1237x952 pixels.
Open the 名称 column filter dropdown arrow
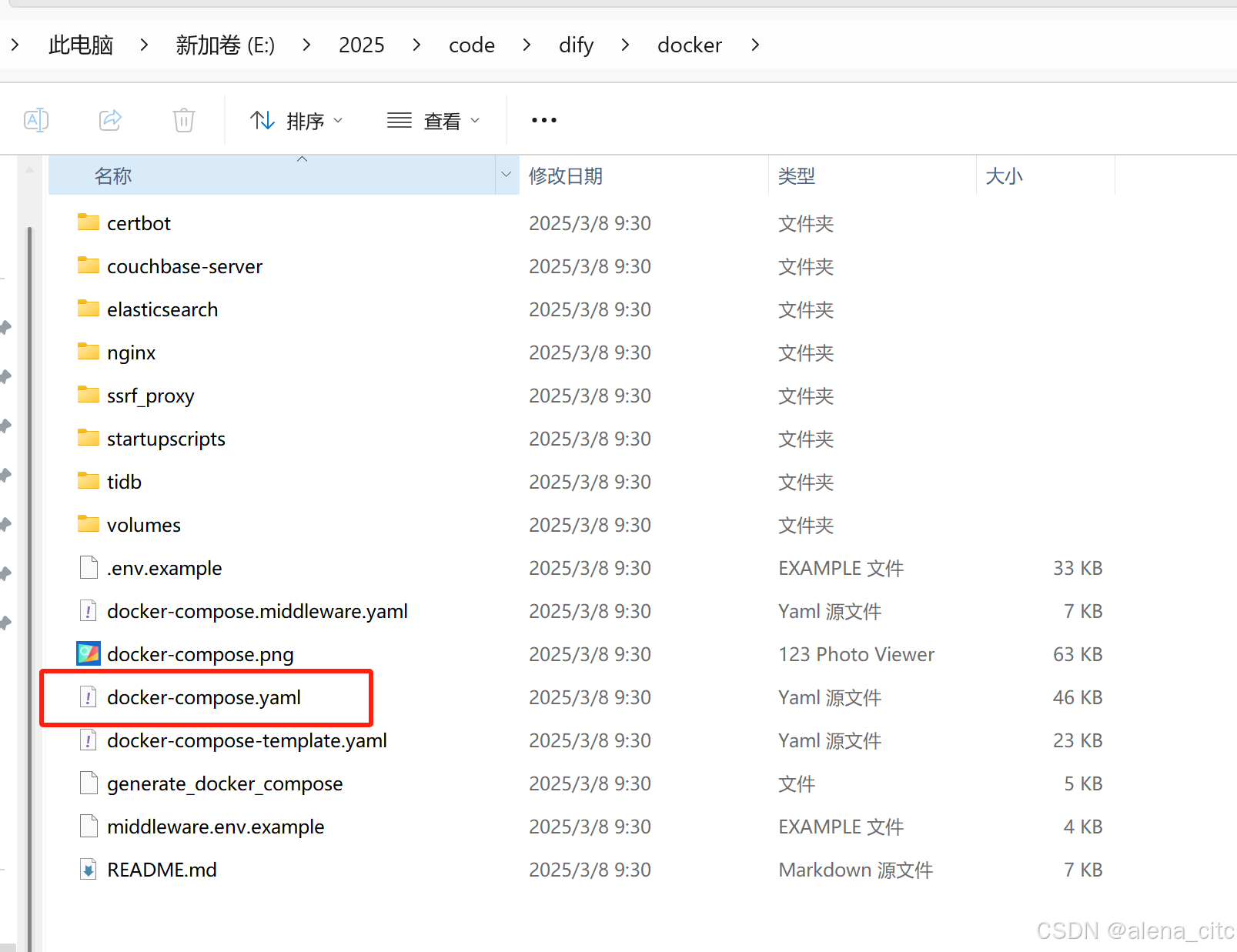tap(507, 175)
